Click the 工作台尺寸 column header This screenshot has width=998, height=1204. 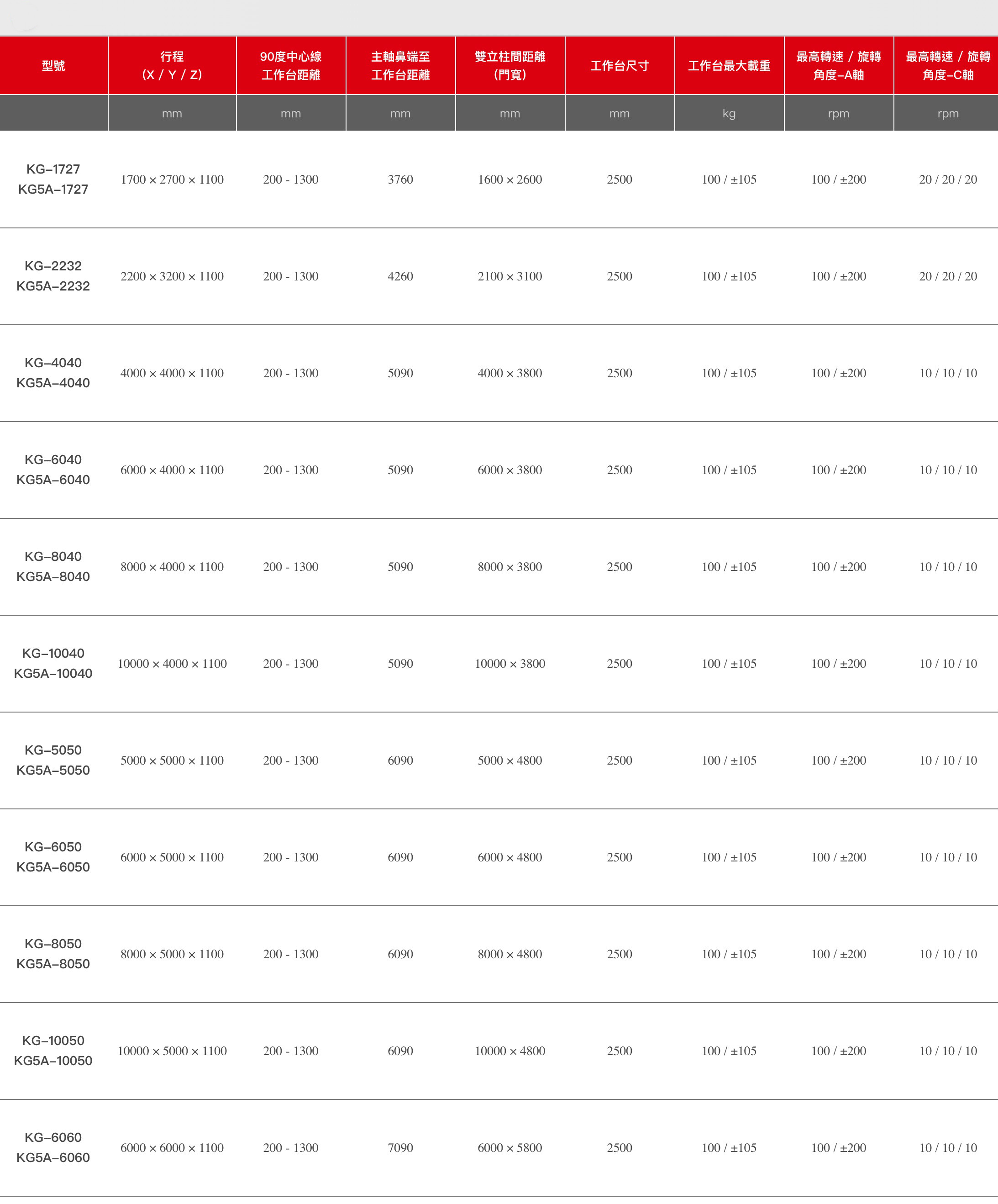[620, 66]
